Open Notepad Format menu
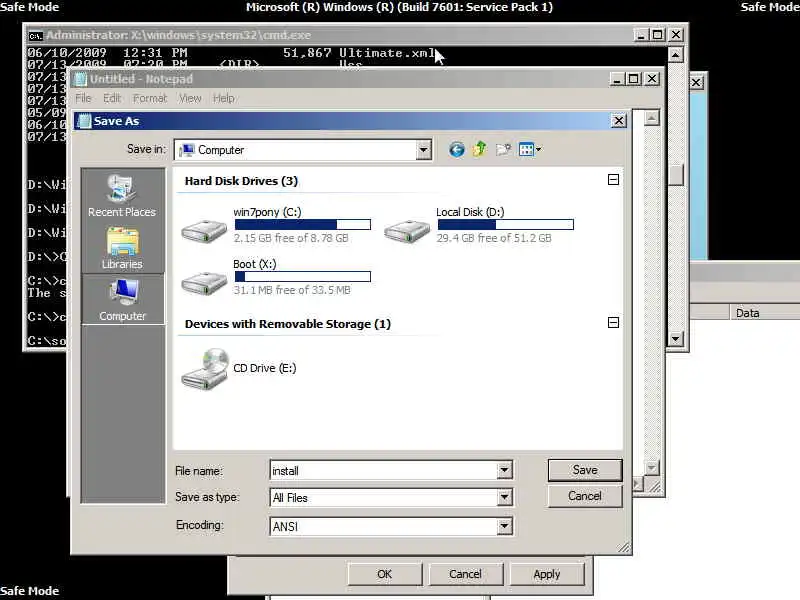The width and height of the screenshot is (800, 600). (x=149, y=98)
